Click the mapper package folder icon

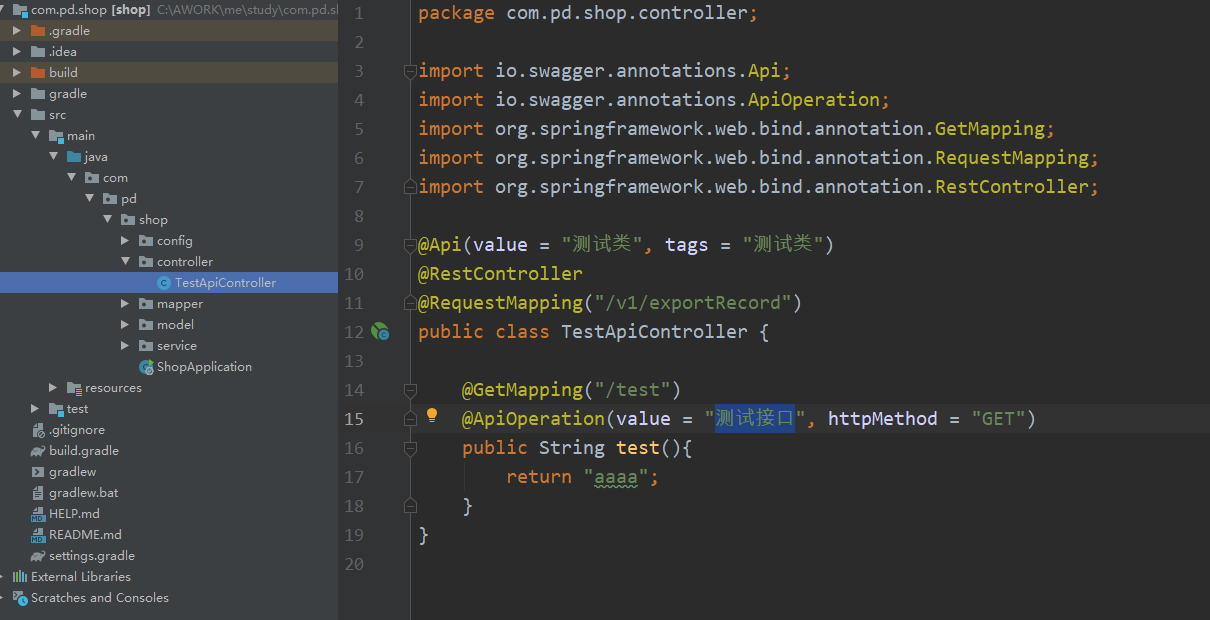click(x=146, y=304)
